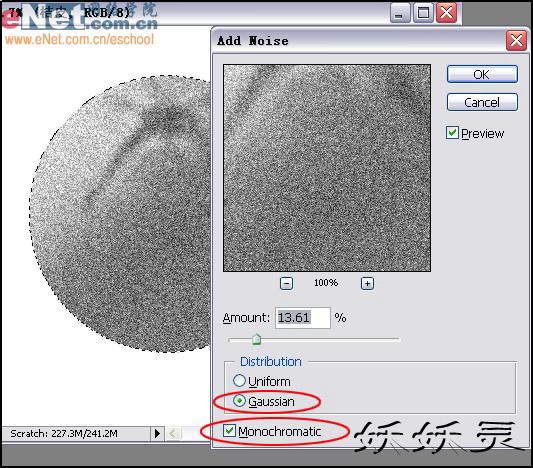Toggle the Preview checkbox
This screenshot has height=468, width=533.
pos(452,133)
